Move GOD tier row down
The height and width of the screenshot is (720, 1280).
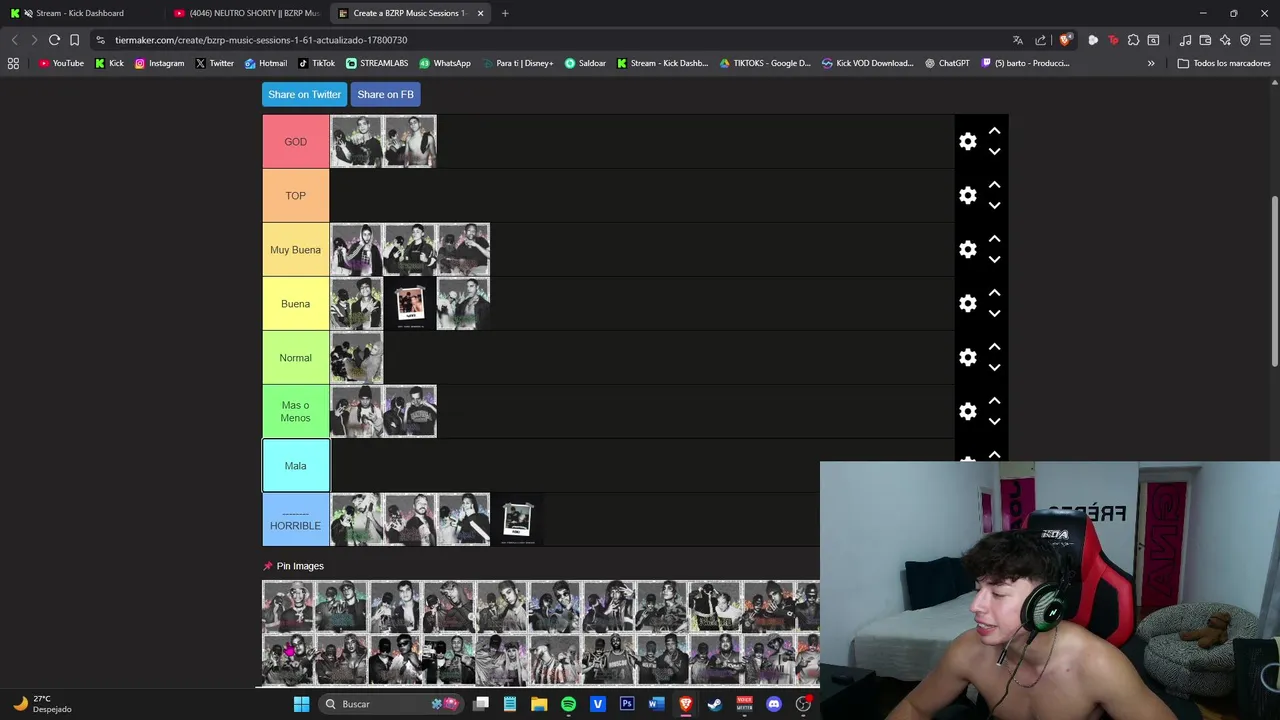[x=994, y=152]
